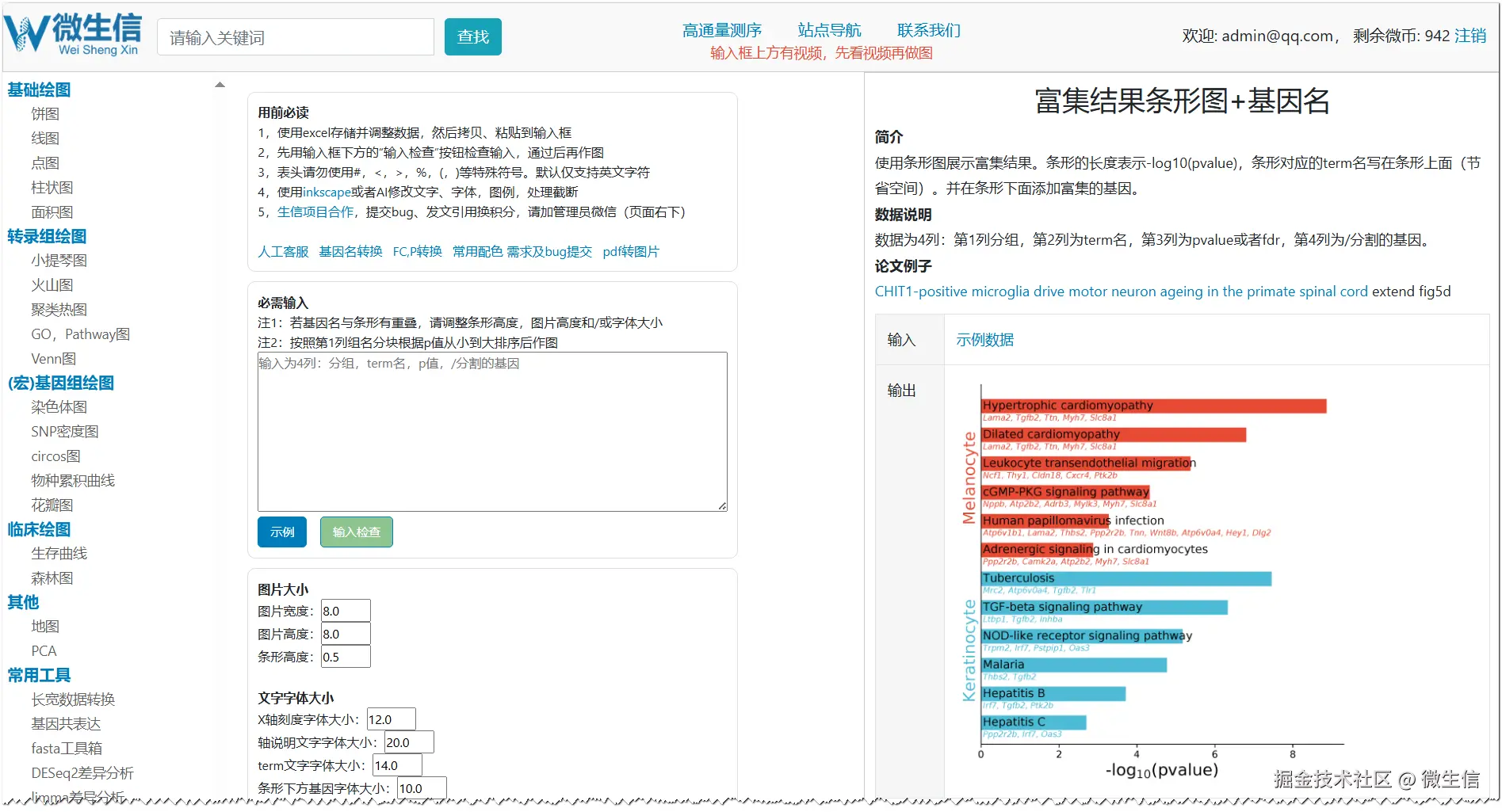
Task: Click the 条形高度 input field
Action: point(346,657)
